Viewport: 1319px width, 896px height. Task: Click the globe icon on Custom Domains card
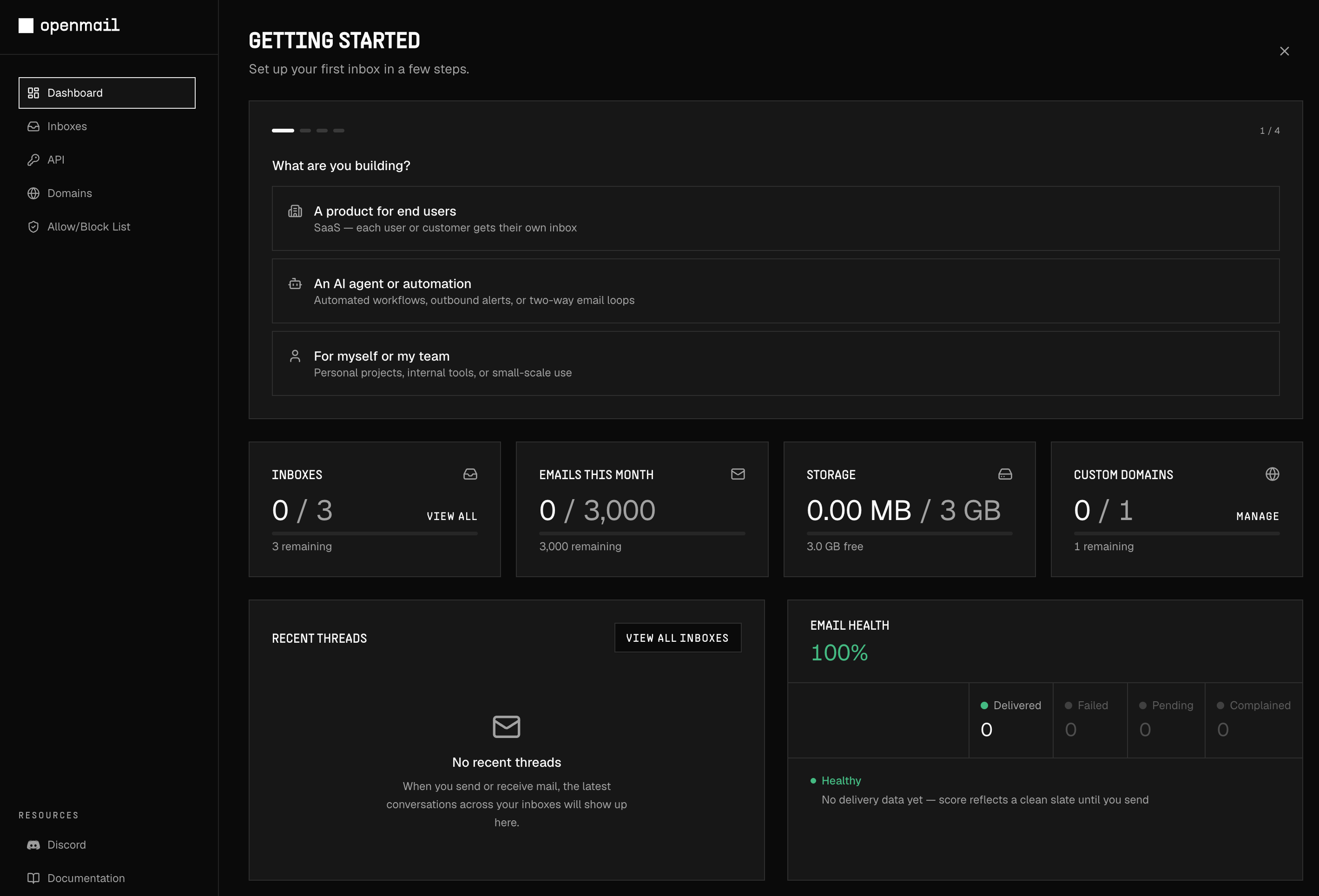click(1272, 474)
